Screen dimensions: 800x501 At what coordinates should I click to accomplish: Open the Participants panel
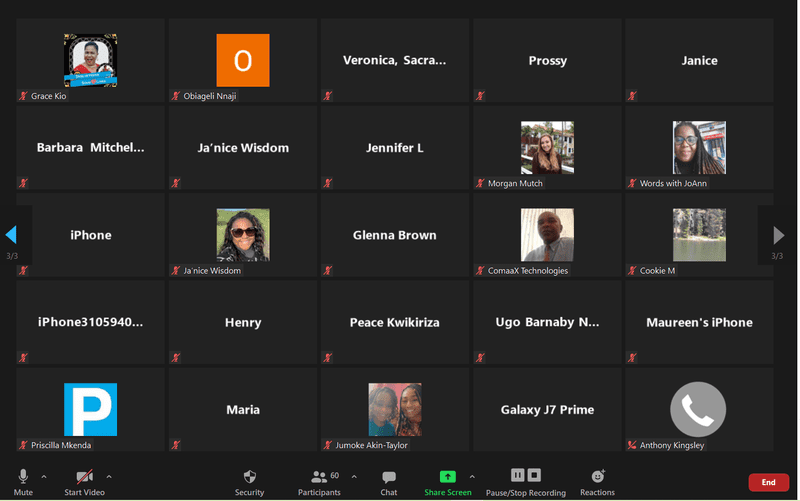[320, 477]
